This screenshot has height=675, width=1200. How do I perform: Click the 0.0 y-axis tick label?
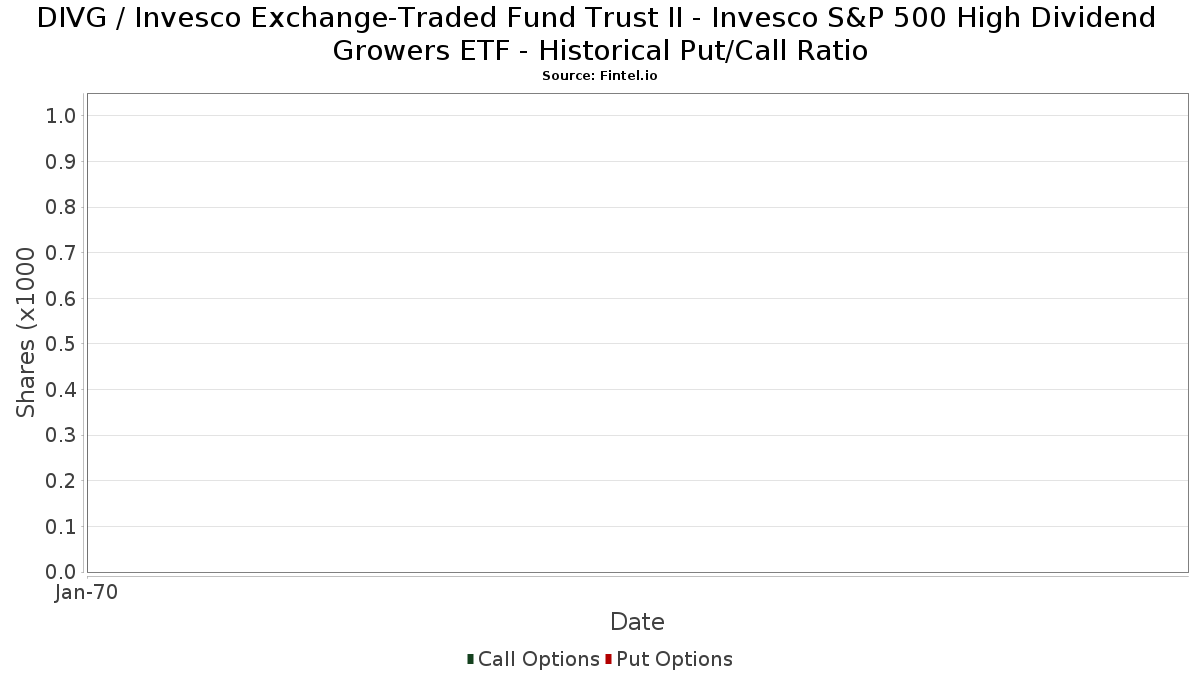click(61, 572)
